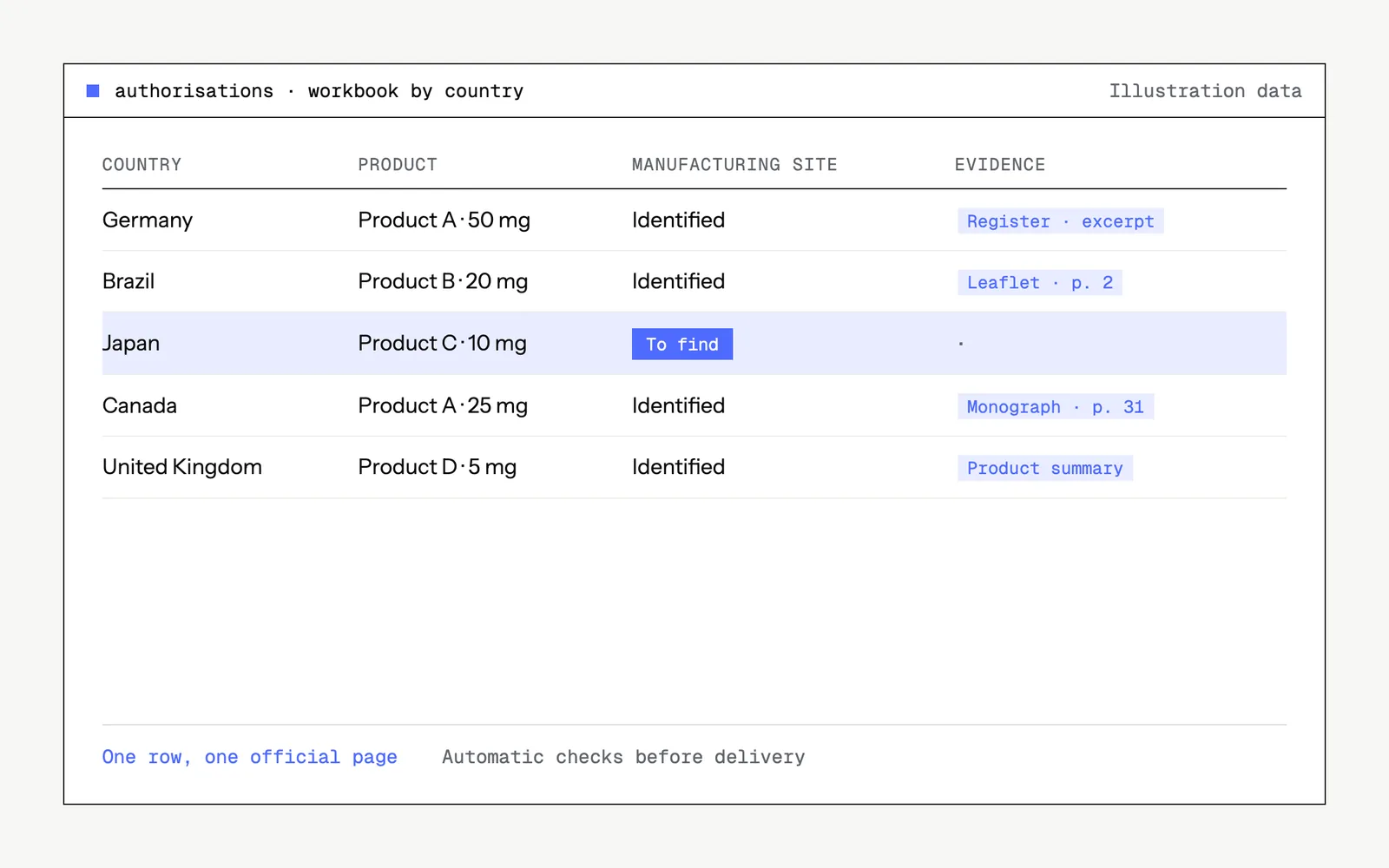This screenshot has width=1389, height=868.
Task: Select the EVIDENCE column header
Action: point(1000,165)
